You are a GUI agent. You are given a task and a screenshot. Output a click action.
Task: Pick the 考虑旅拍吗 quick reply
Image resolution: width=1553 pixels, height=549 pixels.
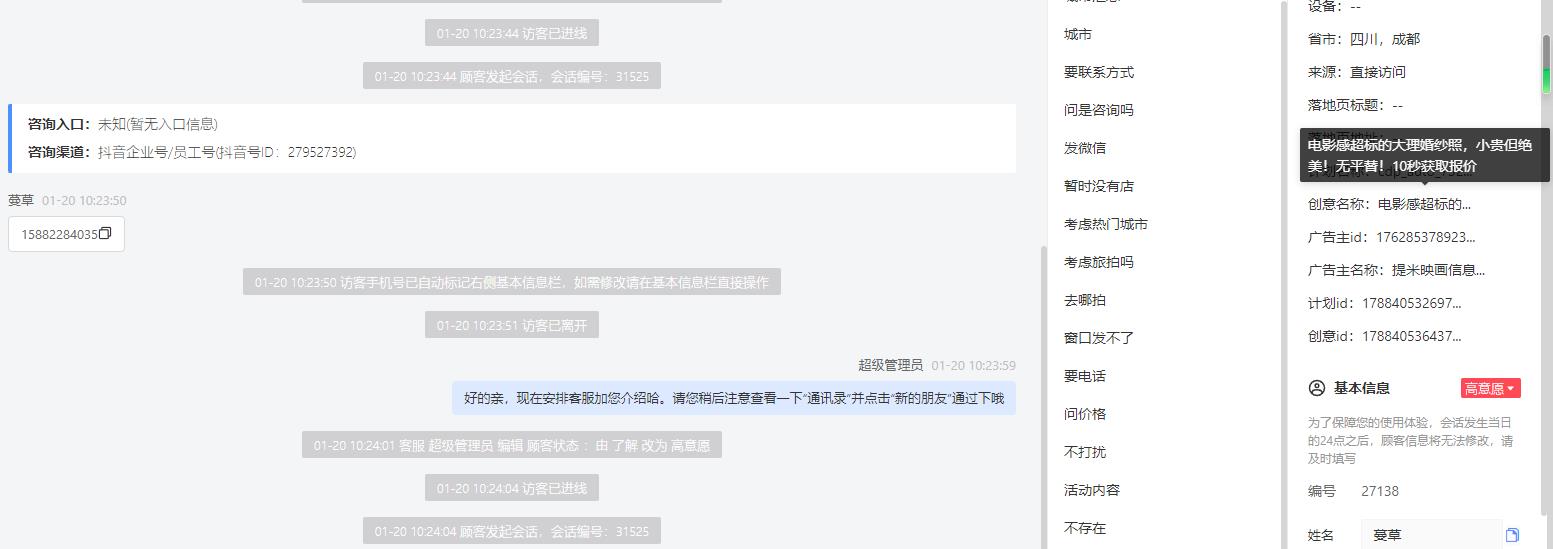[1099, 262]
